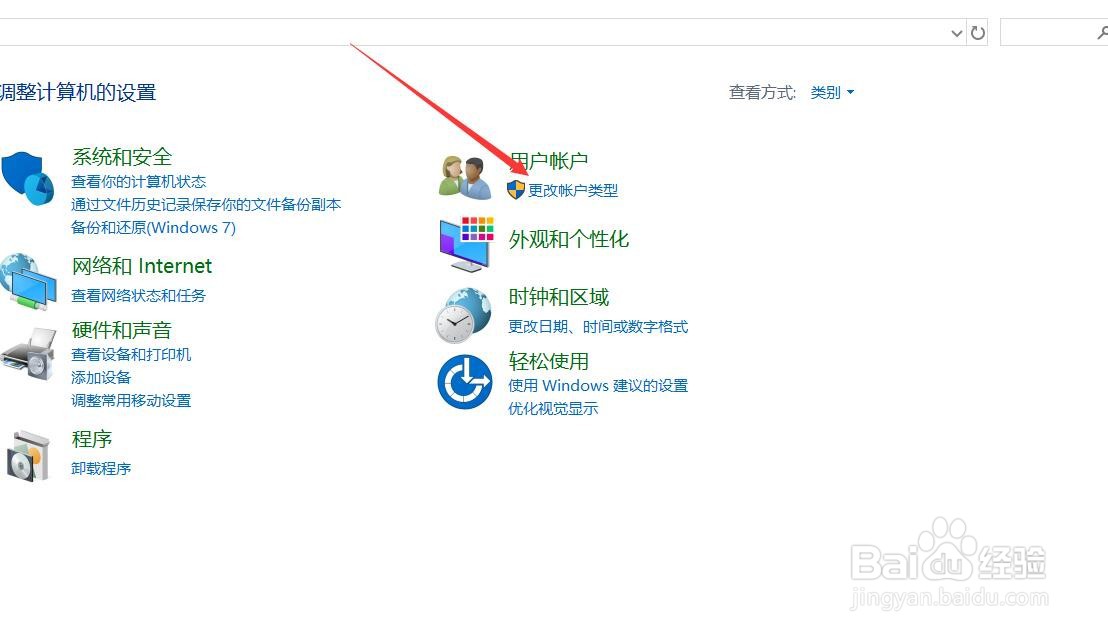Open the Clock and Region icon
Viewport: 1108px width, 635px height.
pos(463,315)
